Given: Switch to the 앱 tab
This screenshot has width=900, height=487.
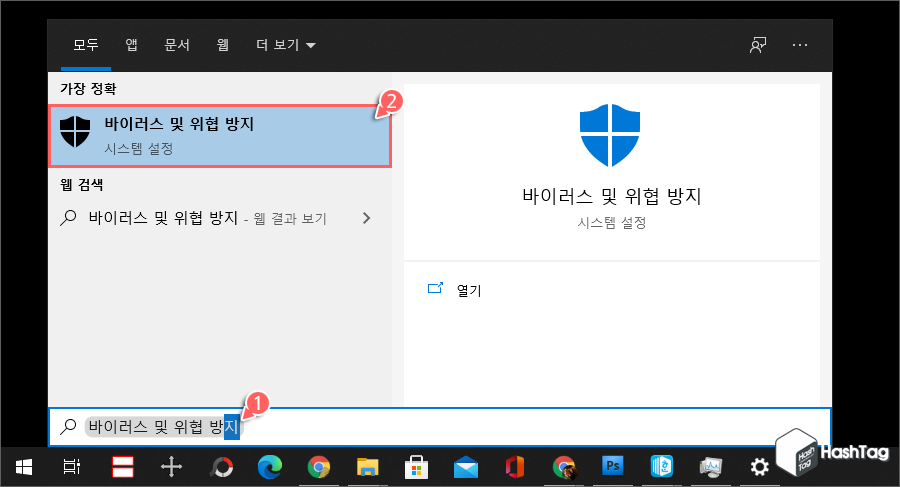Looking at the screenshot, I should pyautogui.click(x=131, y=45).
